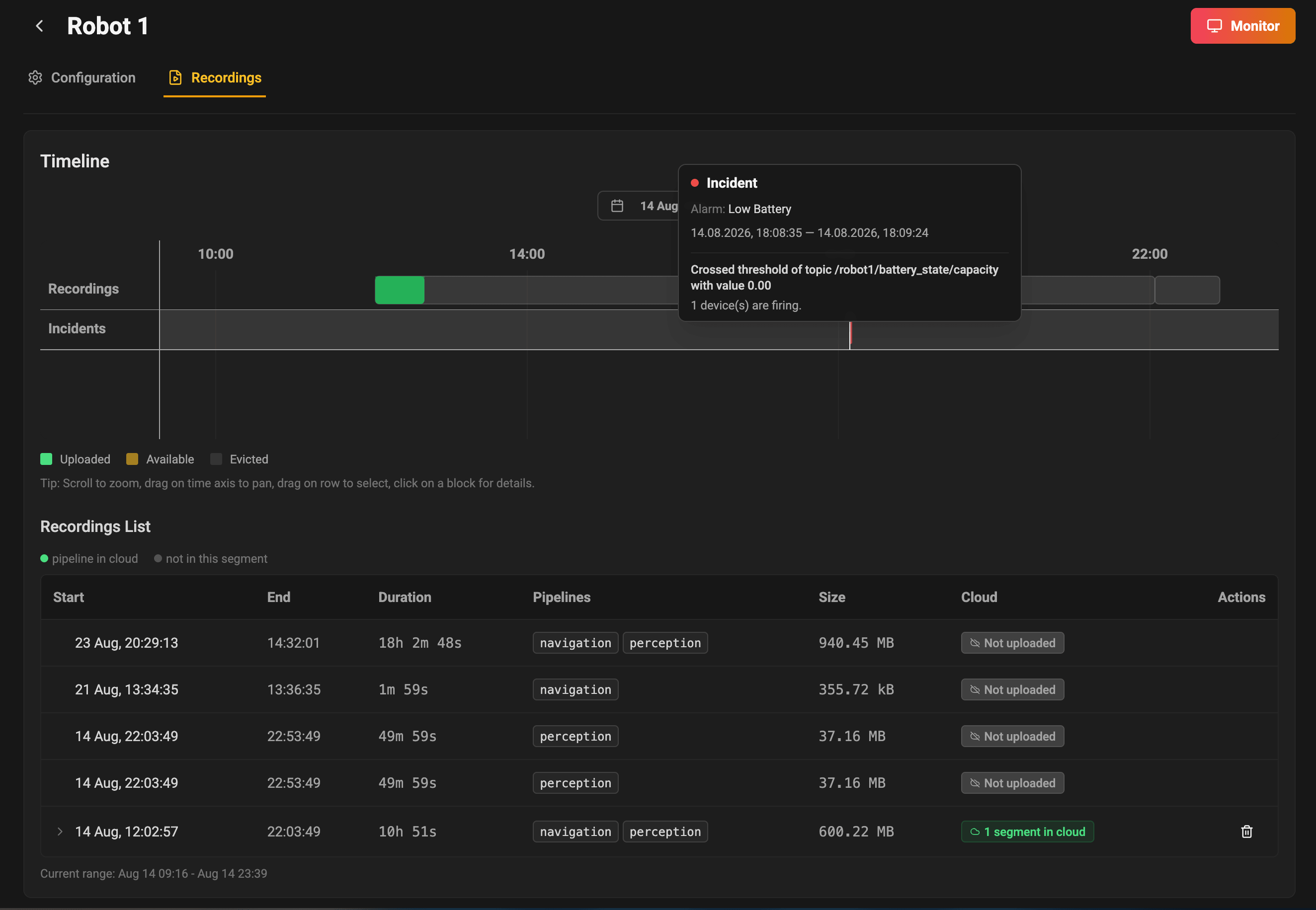Image resolution: width=1316 pixels, height=910 pixels.
Task: Delete the 14 Aug, 12:02:57 recording
Action: click(1246, 832)
